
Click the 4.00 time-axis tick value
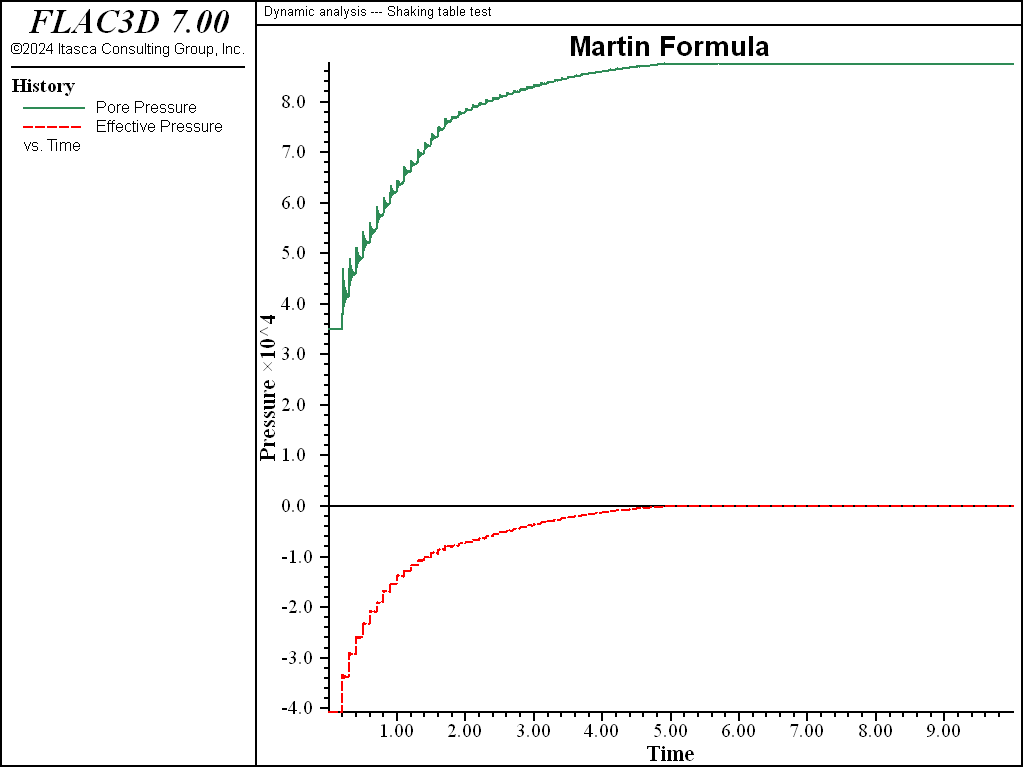click(601, 730)
